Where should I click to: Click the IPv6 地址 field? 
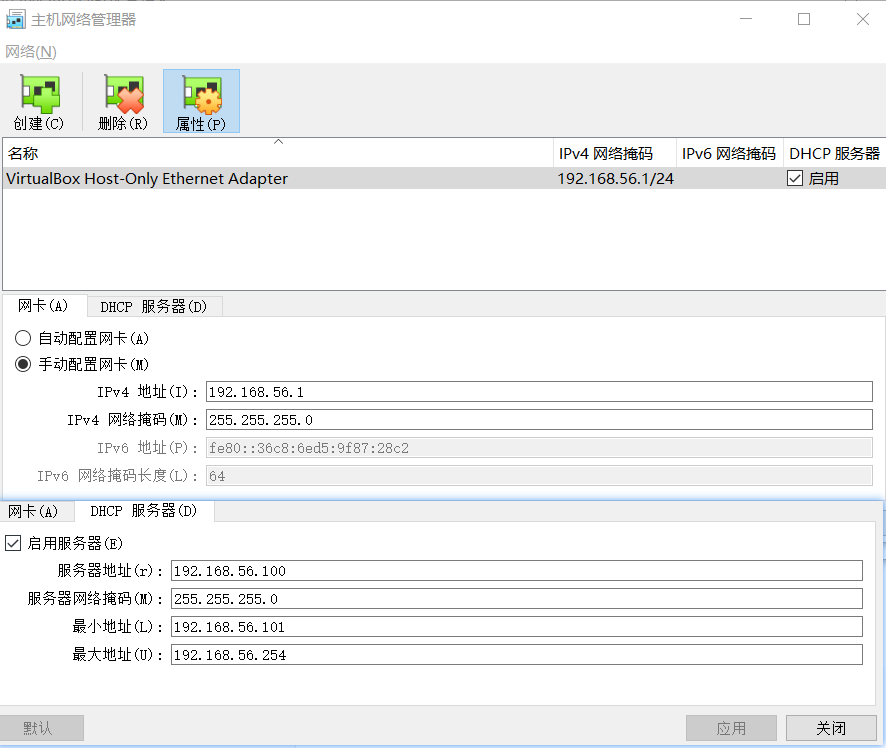click(x=539, y=448)
